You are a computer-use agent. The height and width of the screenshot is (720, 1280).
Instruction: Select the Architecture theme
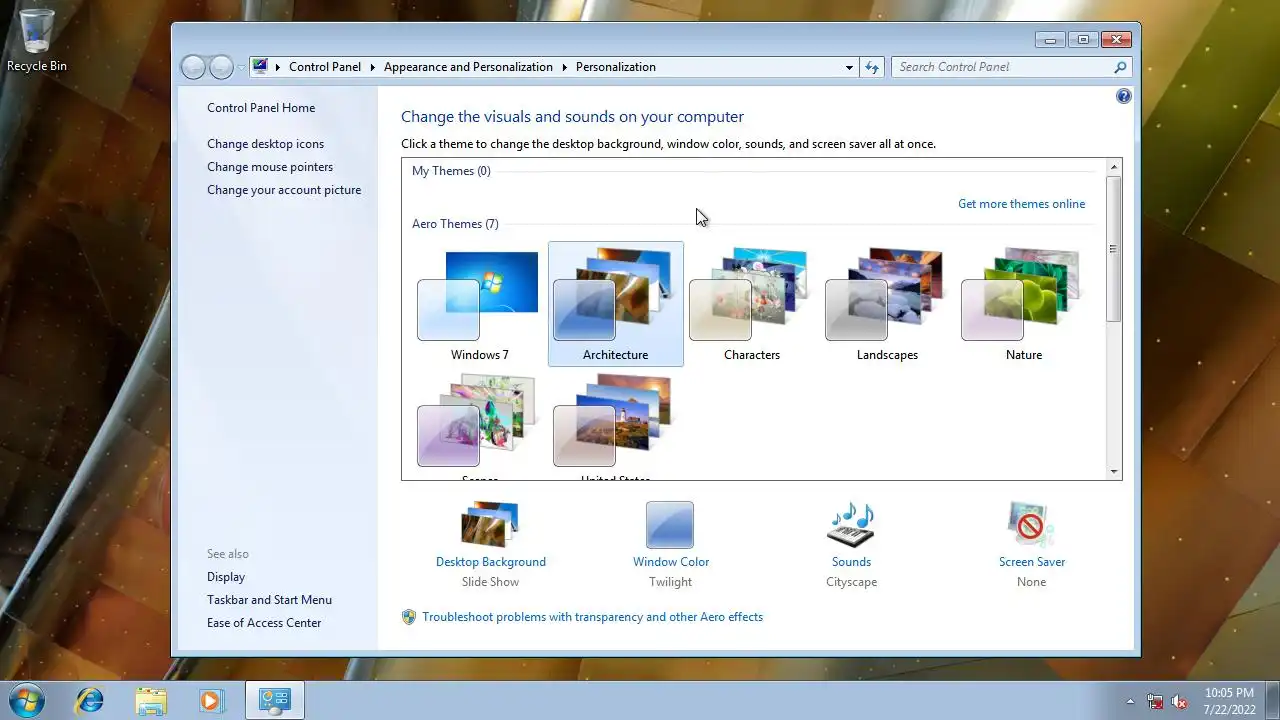tap(615, 305)
